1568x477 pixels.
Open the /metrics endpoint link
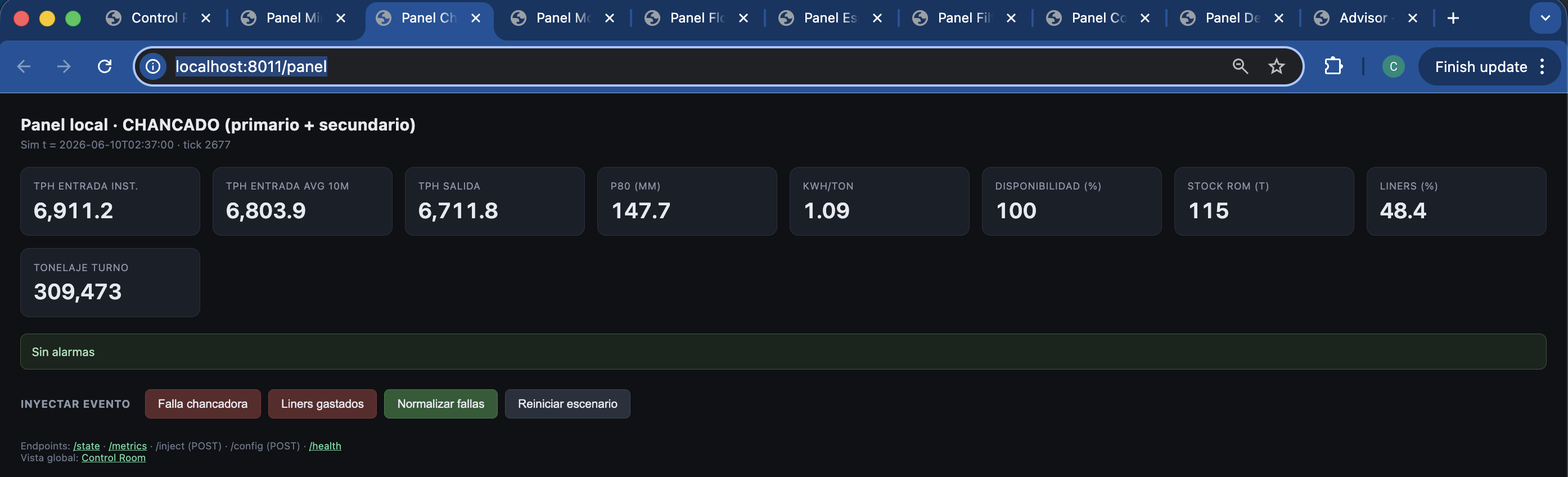coord(128,446)
